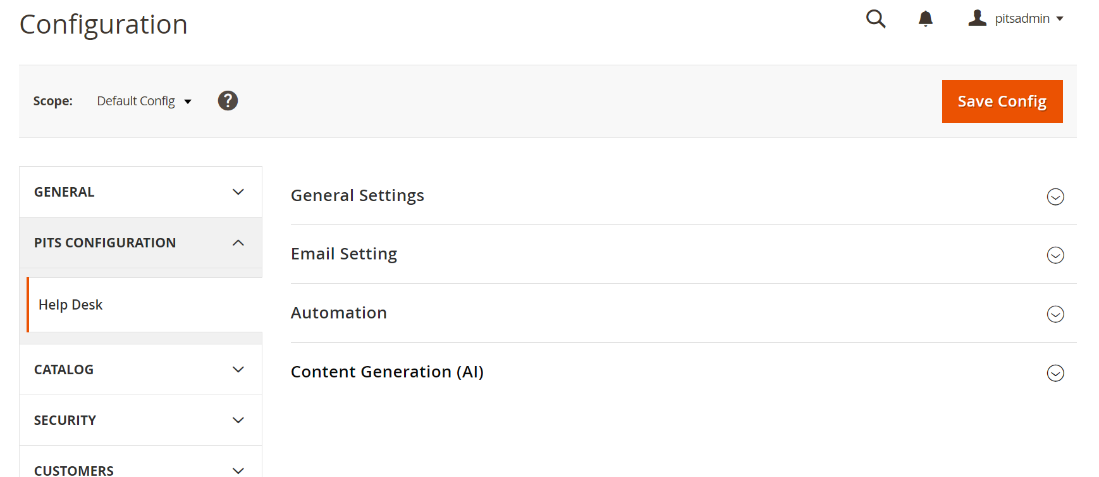This screenshot has width=1099, height=477.
Task: Click the search magnifier icon
Action: pos(876,19)
